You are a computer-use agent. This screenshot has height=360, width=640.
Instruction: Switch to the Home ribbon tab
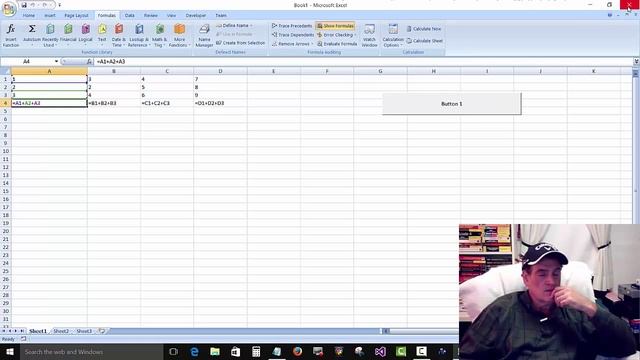point(29,16)
